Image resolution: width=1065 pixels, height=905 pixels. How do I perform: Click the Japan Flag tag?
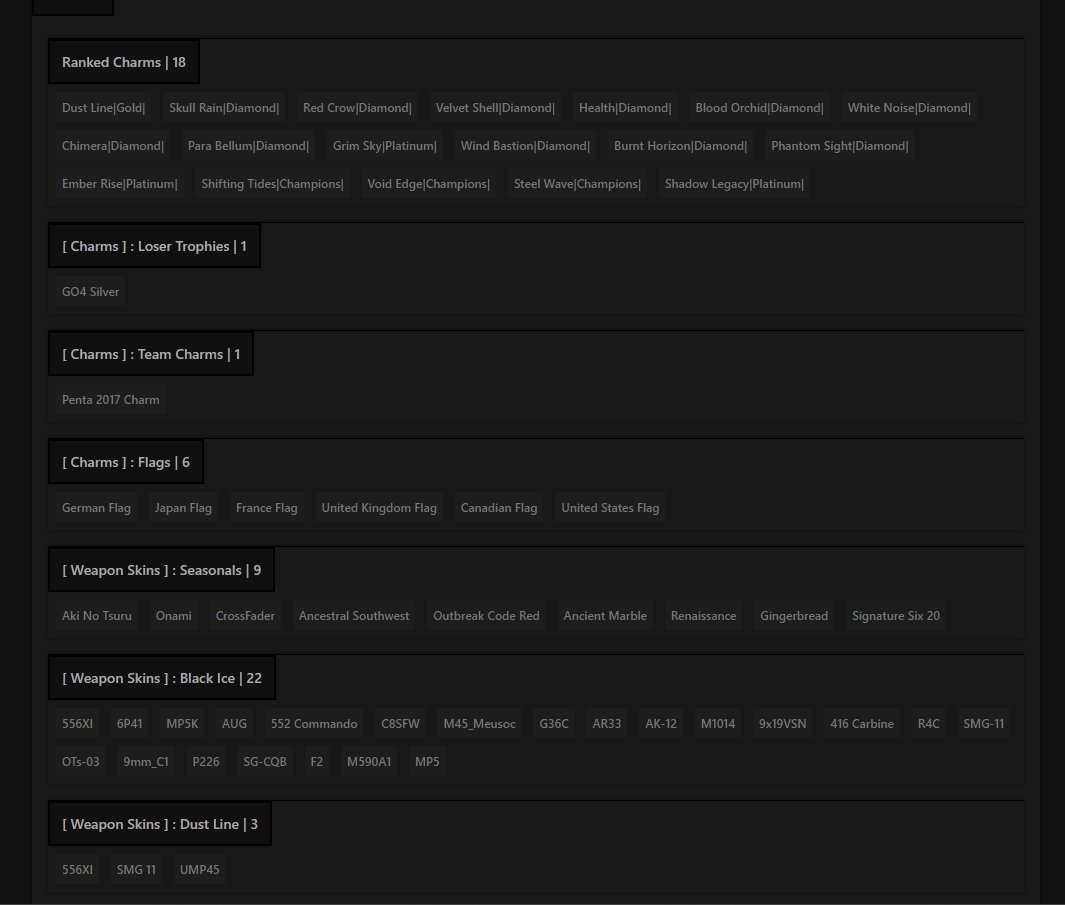pyautogui.click(x=183, y=508)
